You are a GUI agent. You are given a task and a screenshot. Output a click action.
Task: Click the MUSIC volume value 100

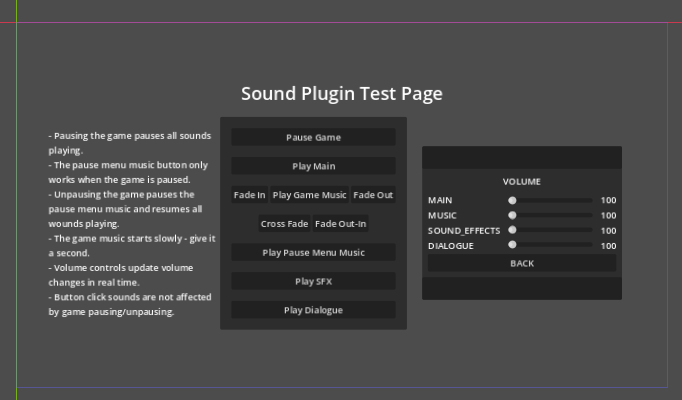tap(608, 215)
